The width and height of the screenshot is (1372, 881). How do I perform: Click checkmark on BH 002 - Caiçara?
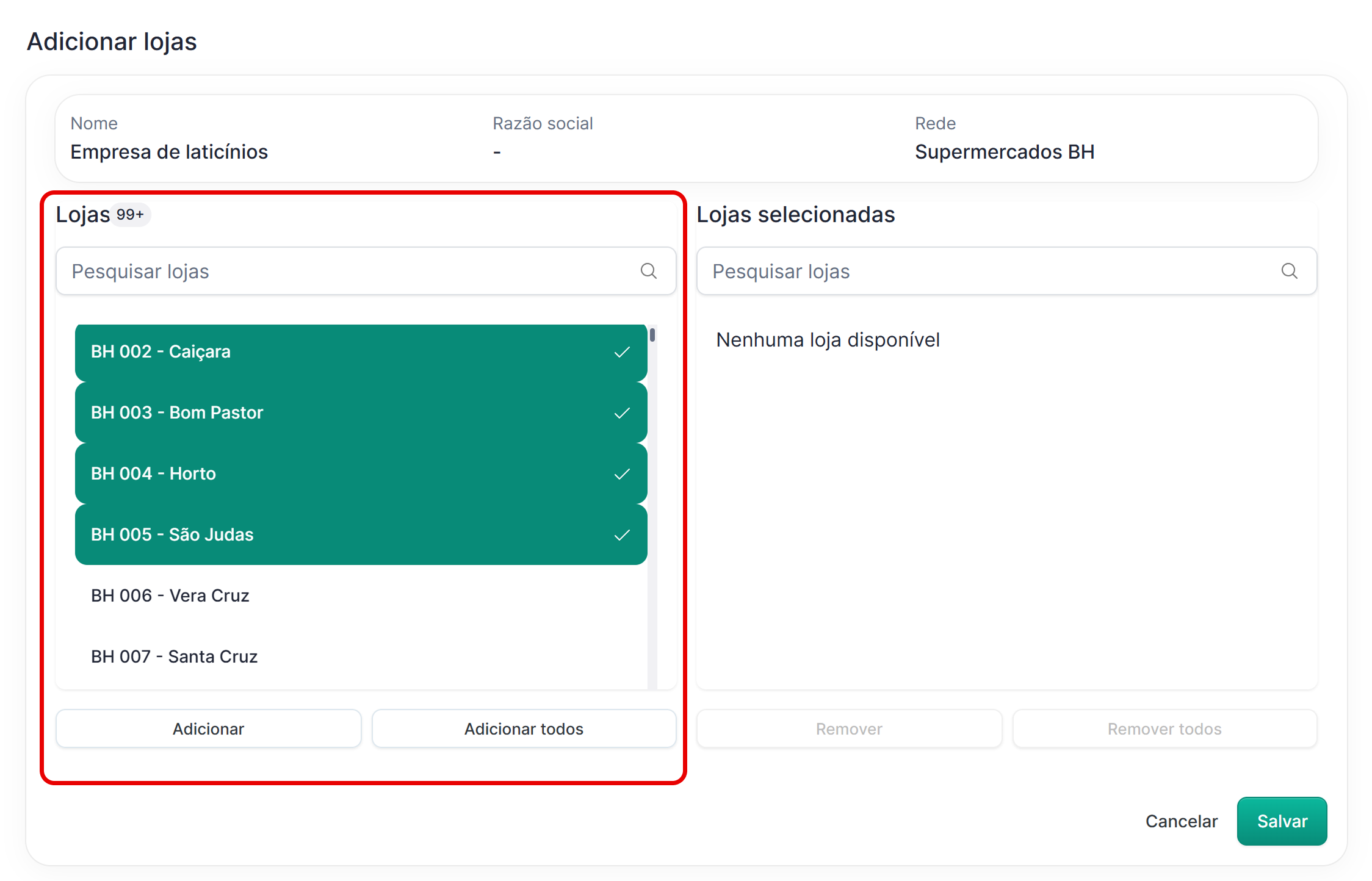pyautogui.click(x=622, y=352)
